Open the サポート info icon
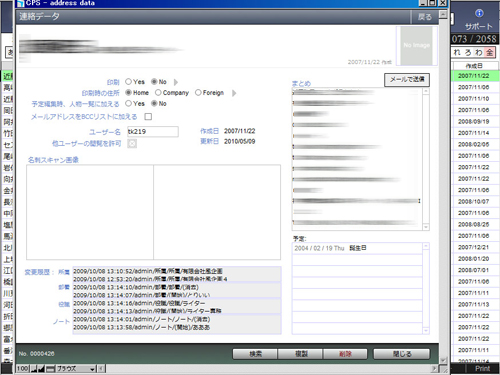The width and height of the screenshot is (500, 375). click(479, 13)
